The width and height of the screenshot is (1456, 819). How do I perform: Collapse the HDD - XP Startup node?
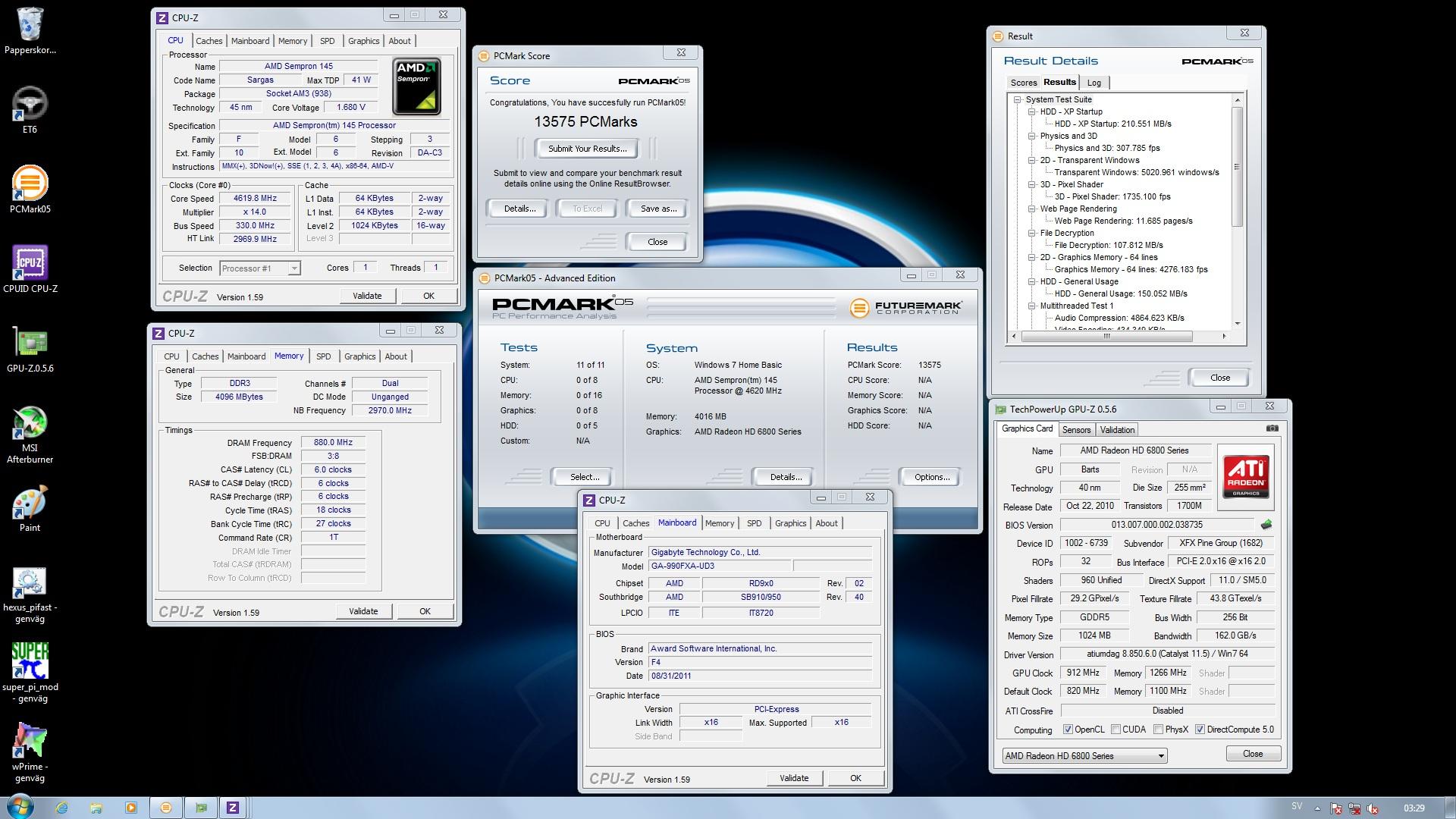pyautogui.click(x=1031, y=111)
